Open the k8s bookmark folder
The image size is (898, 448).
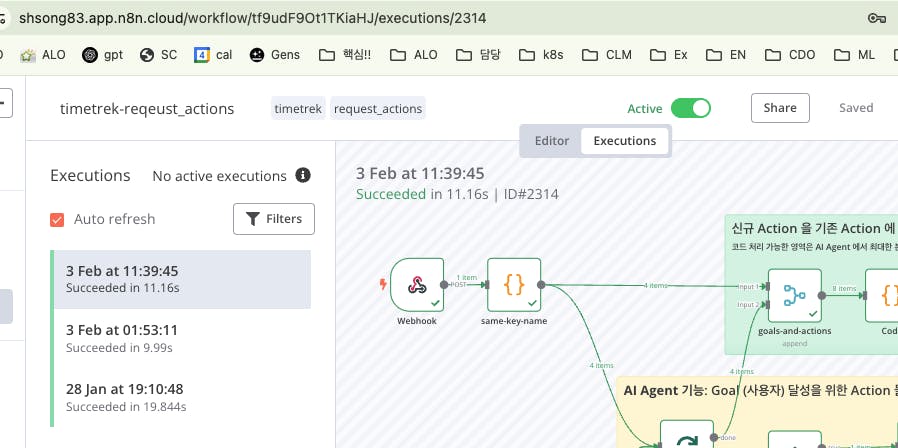point(541,55)
